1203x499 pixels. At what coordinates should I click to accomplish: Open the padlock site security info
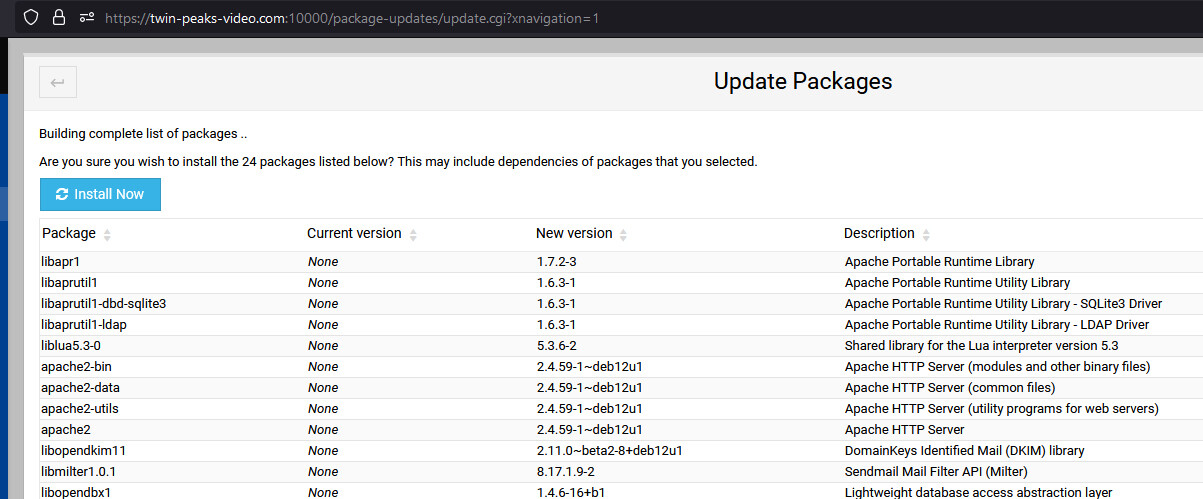[59, 18]
